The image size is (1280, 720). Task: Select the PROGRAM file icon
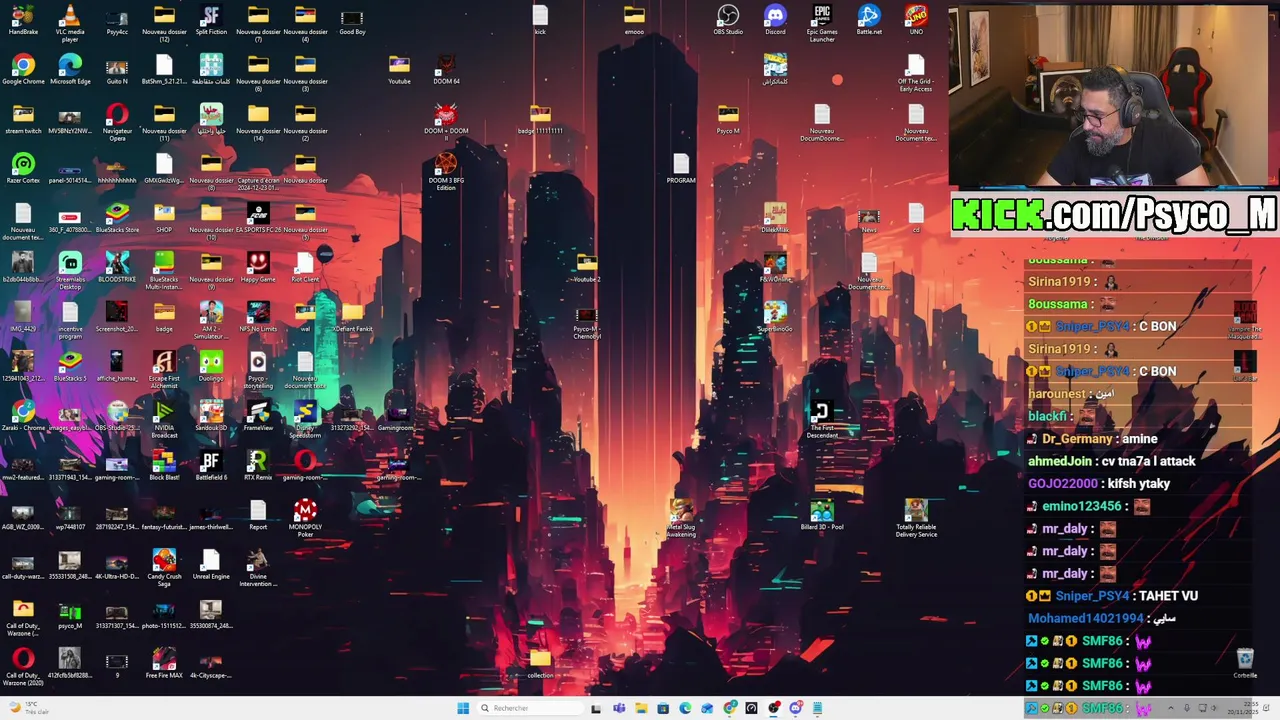click(x=681, y=168)
